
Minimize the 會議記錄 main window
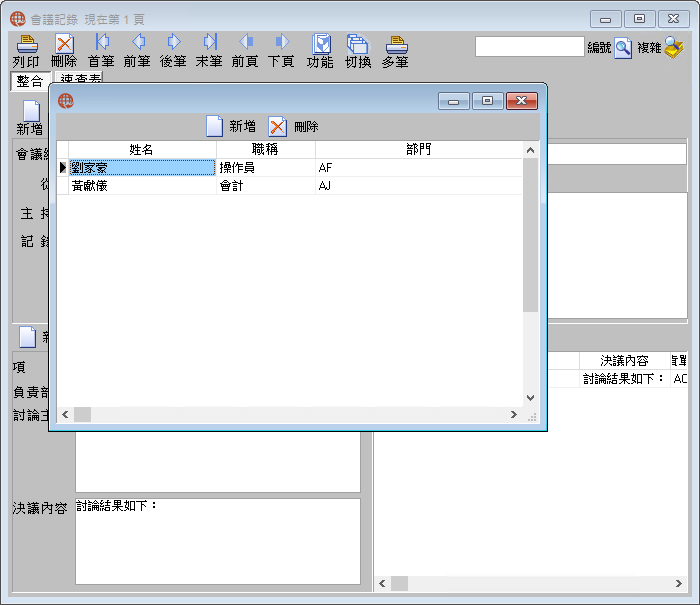click(x=605, y=19)
